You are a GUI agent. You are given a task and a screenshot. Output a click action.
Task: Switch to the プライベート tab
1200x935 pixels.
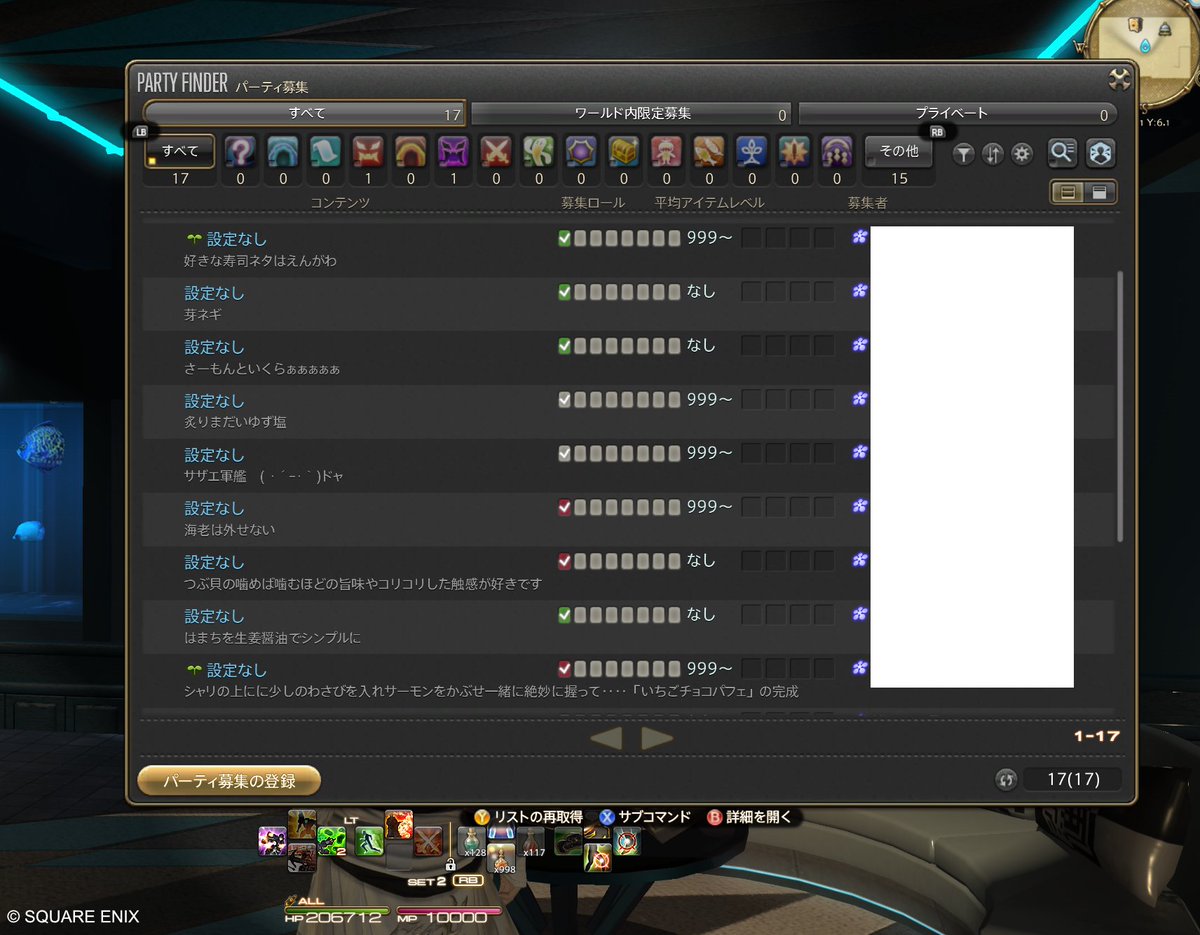point(957,114)
